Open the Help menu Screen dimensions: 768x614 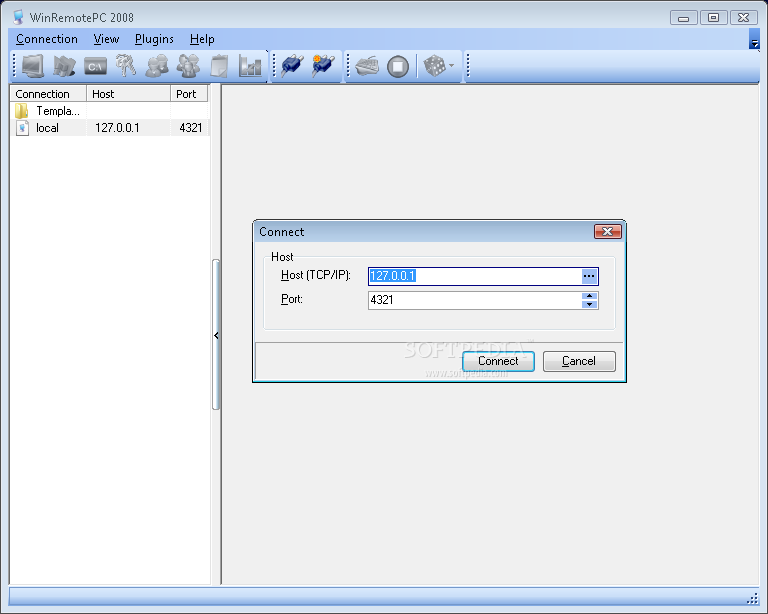coord(202,39)
